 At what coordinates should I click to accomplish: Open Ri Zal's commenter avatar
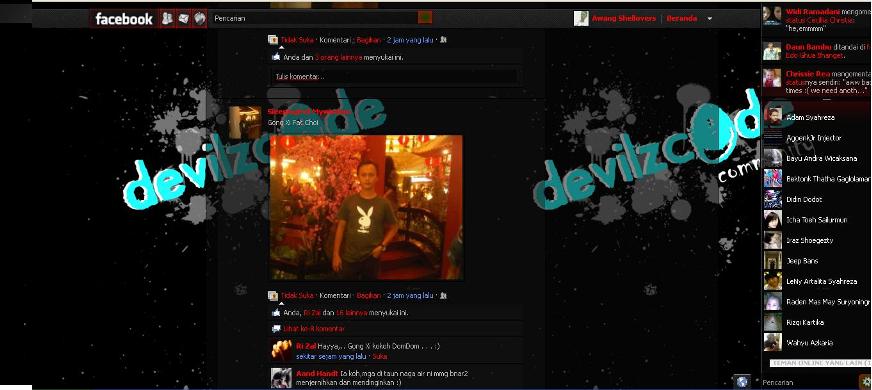[x=282, y=350]
